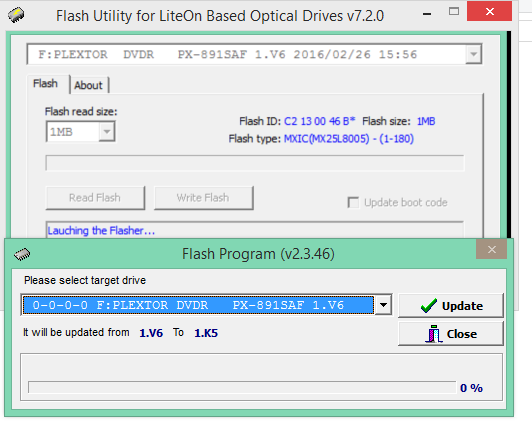Click the Write Flash button

pyautogui.click(x=203, y=198)
